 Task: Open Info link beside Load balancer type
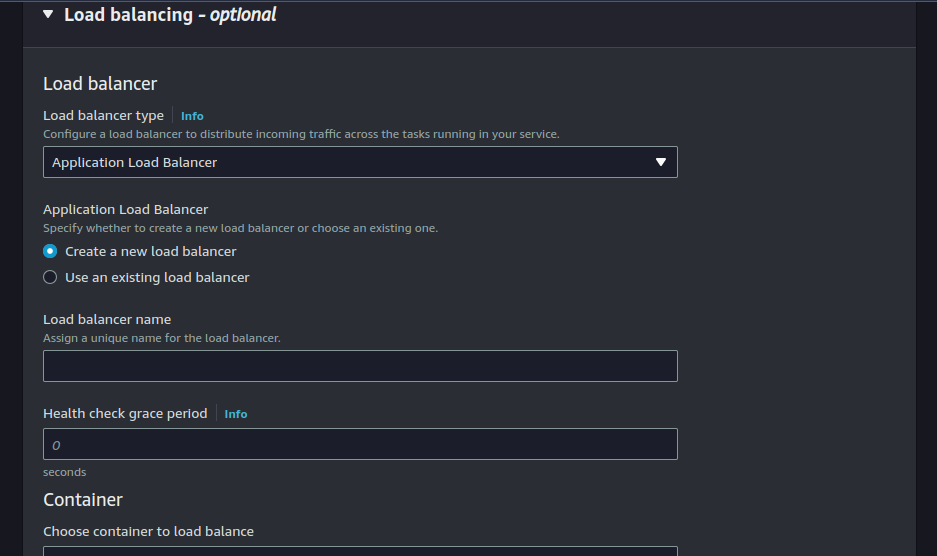click(x=192, y=116)
